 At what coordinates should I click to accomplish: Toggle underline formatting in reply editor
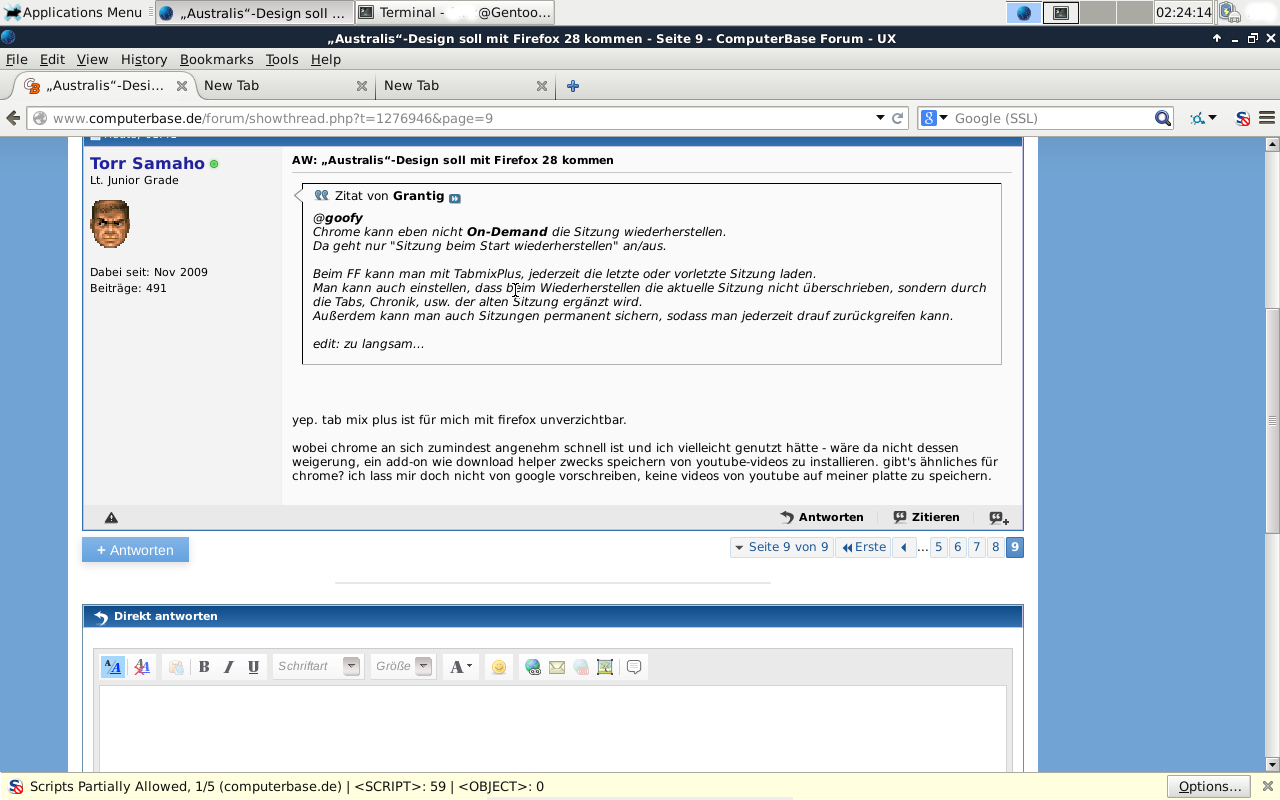tap(253, 667)
